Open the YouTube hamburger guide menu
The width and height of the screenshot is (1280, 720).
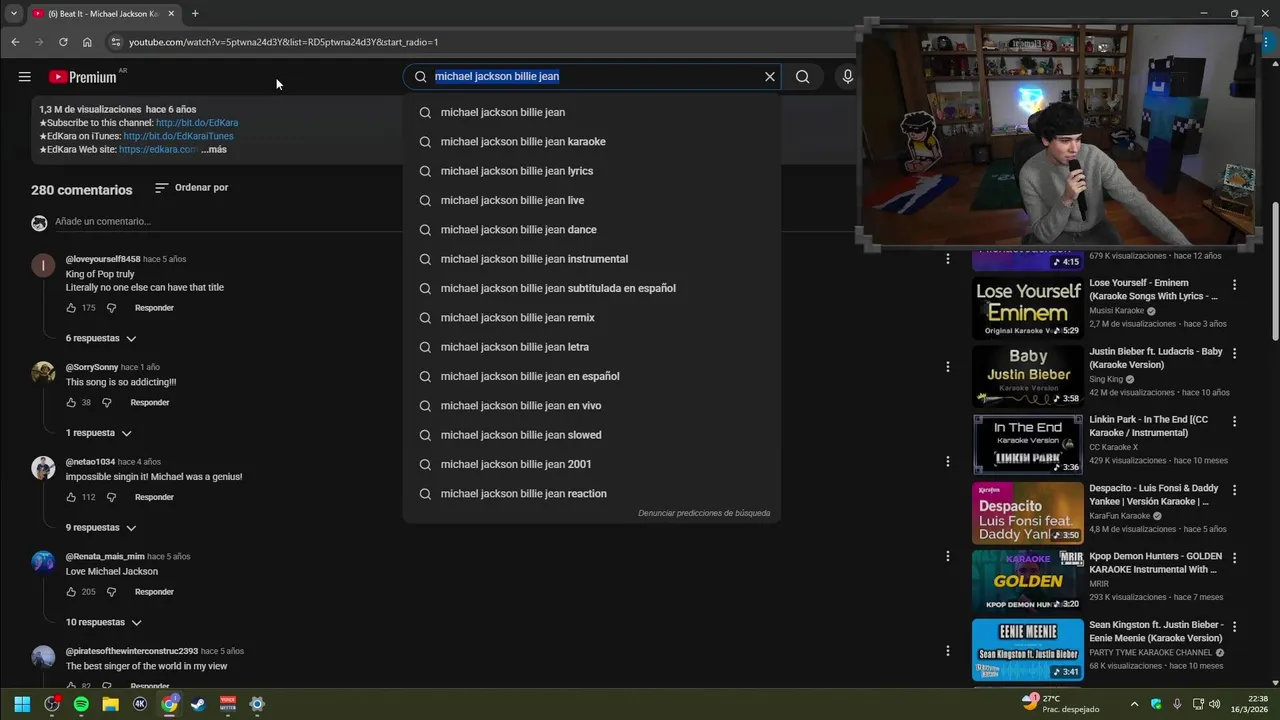coord(25,77)
